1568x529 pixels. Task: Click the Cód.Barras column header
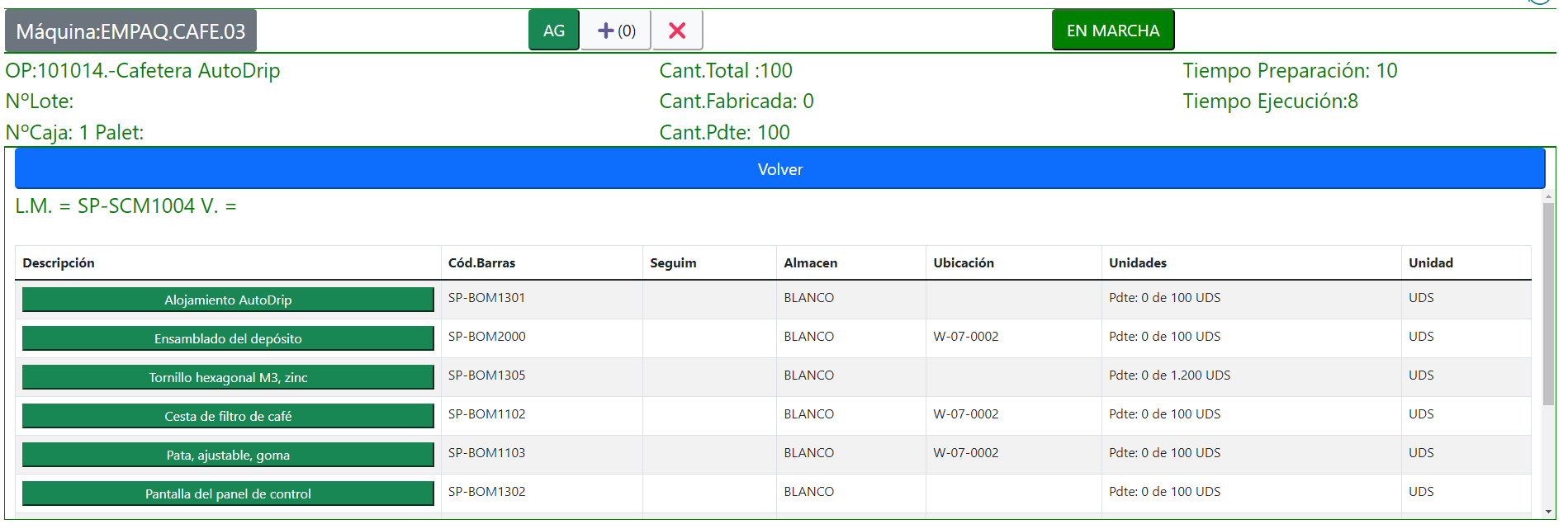pyautogui.click(x=481, y=262)
